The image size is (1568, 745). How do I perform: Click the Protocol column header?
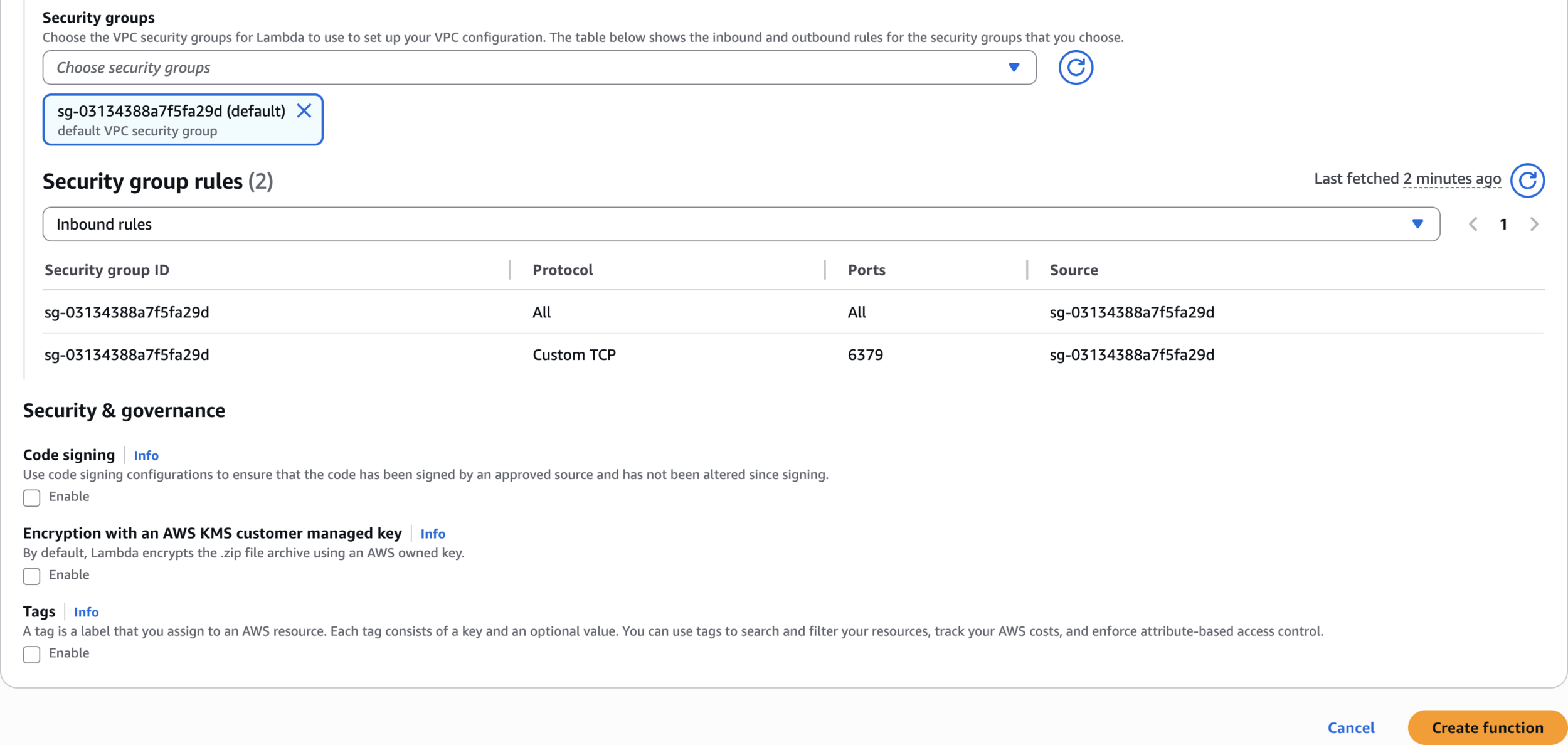point(562,270)
